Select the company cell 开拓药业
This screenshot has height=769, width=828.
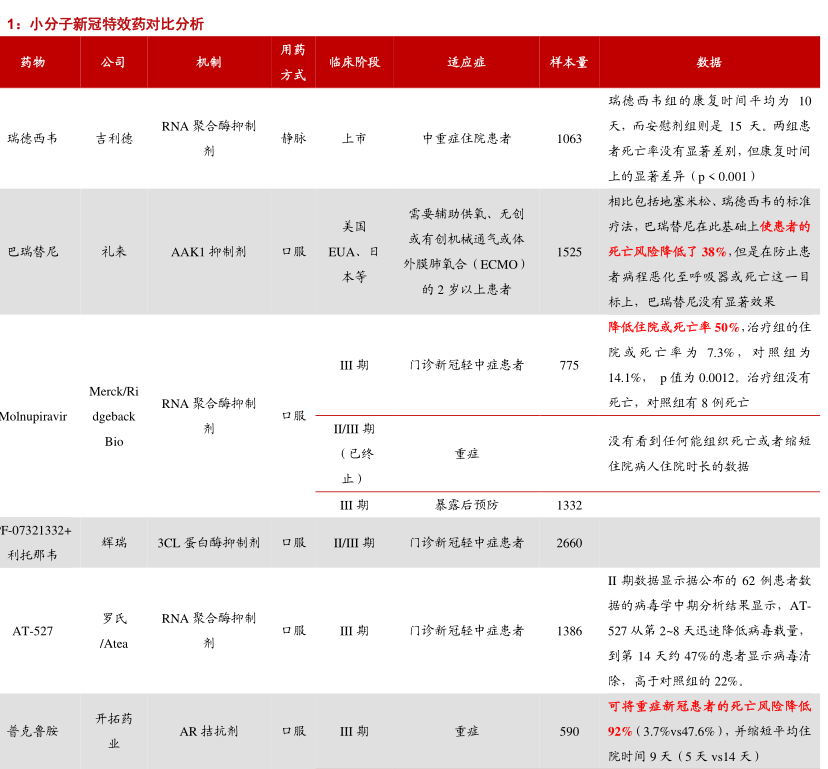click(x=114, y=731)
